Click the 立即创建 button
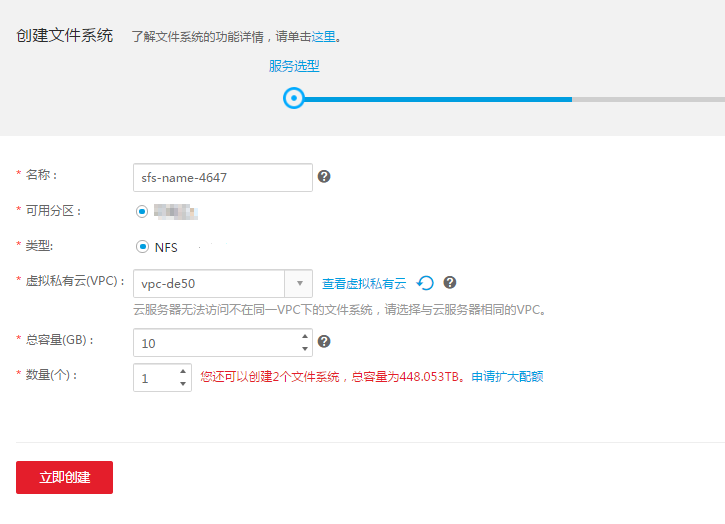 pos(64,477)
